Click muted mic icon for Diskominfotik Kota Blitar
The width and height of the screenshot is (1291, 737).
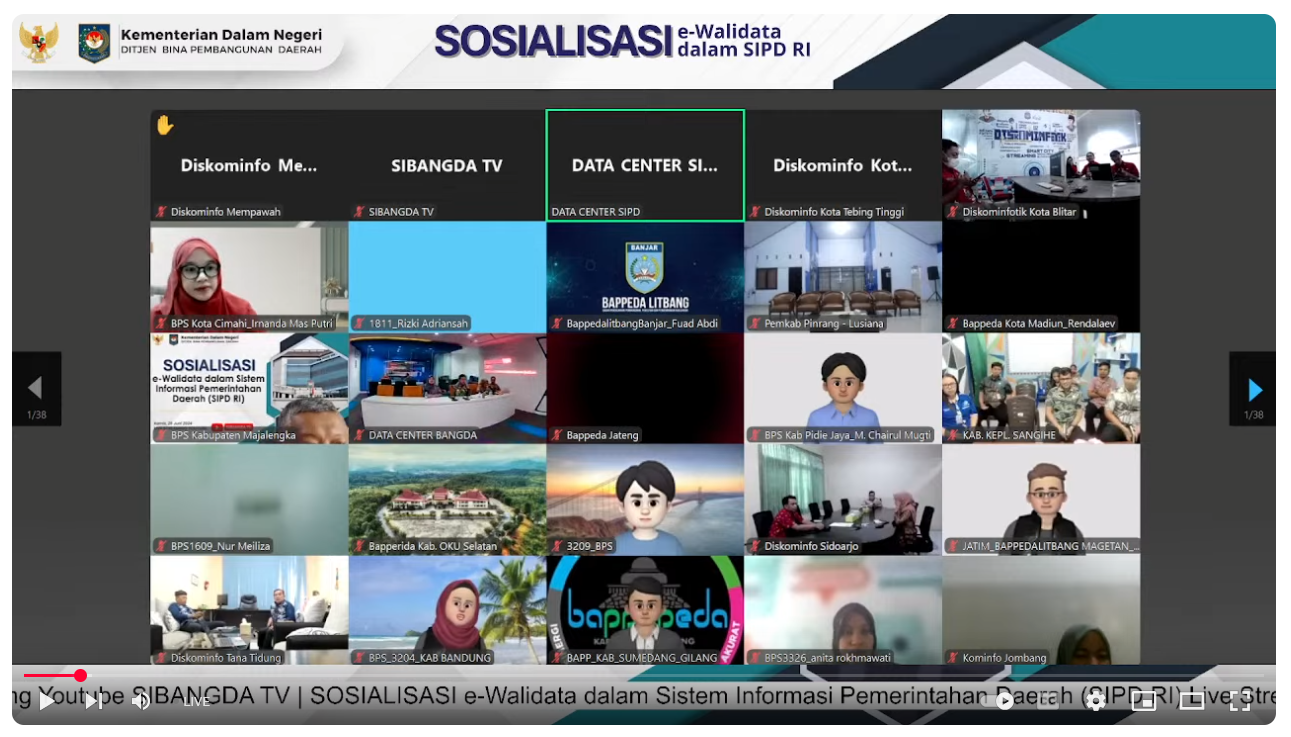pos(954,212)
